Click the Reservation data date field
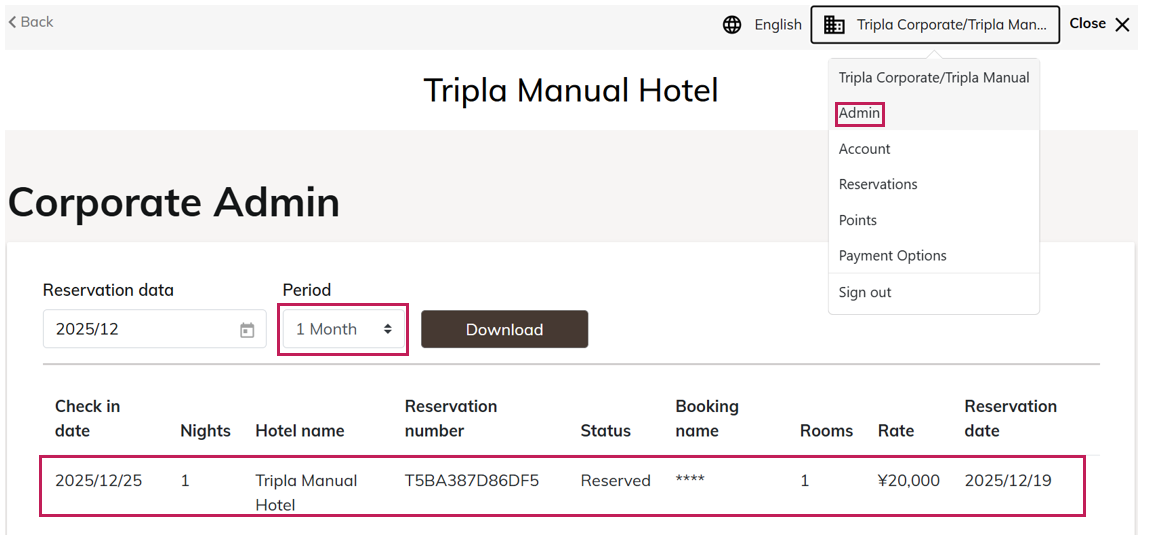 (140, 330)
